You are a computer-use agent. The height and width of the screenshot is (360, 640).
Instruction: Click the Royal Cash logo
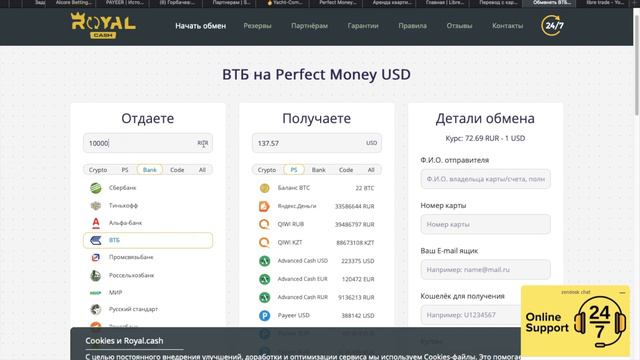(103, 25)
